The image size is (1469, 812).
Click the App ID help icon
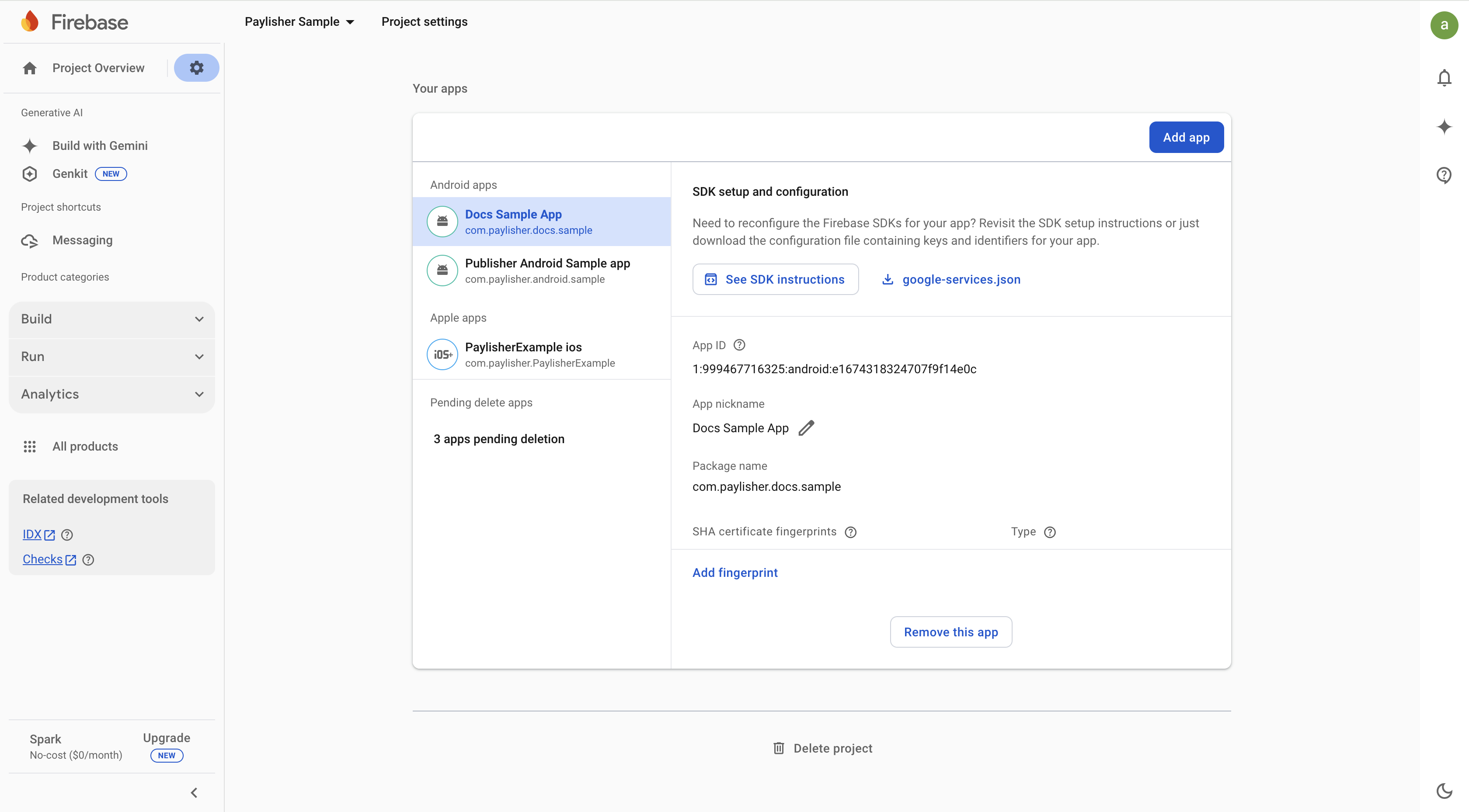point(739,345)
